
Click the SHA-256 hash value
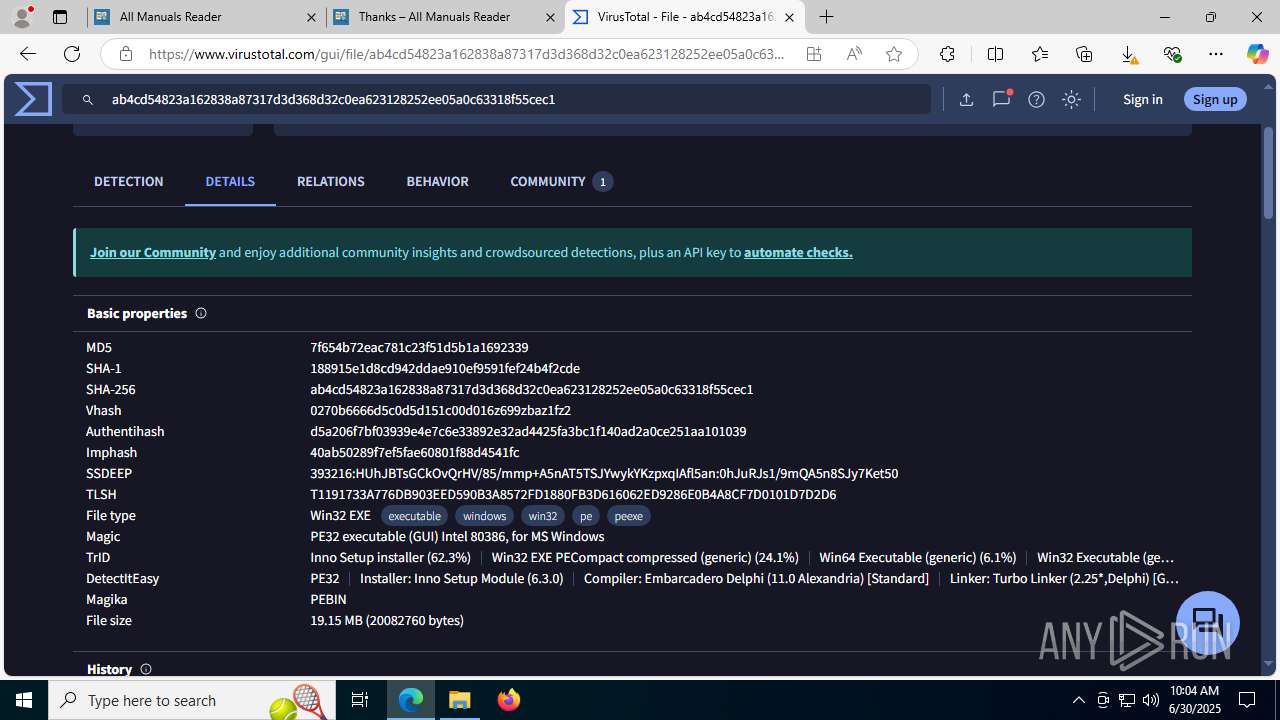pyautogui.click(x=531, y=389)
